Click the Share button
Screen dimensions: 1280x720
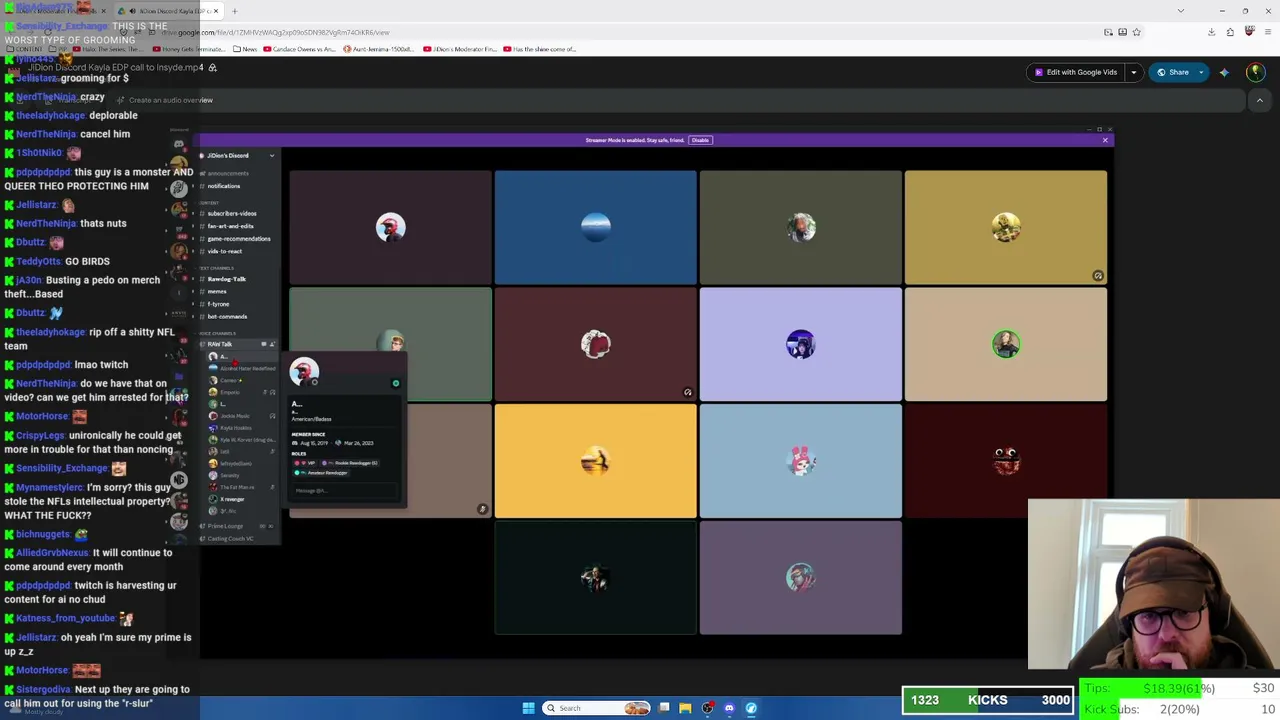(x=1174, y=72)
